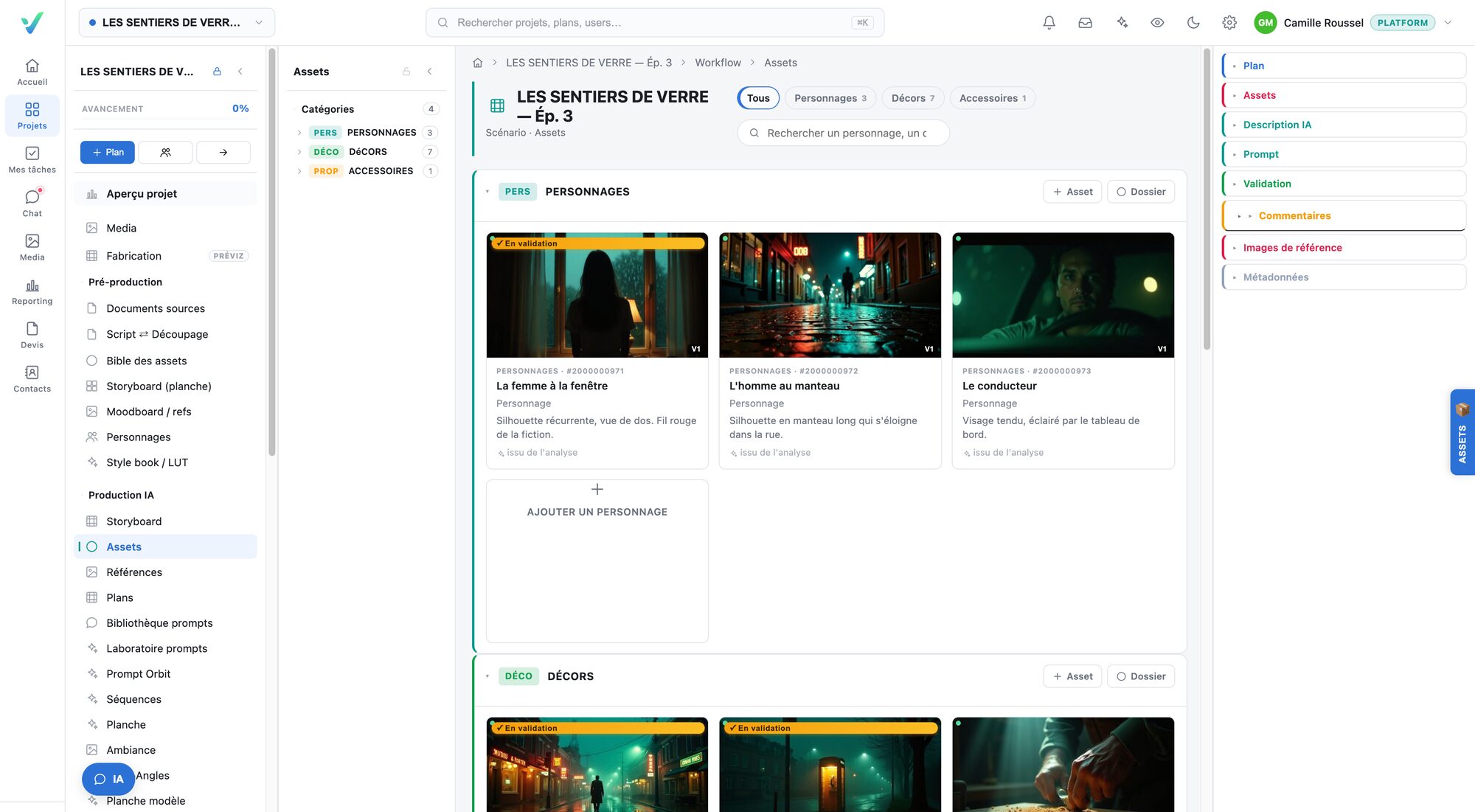Focus the global project search field
1475x812 pixels.
point(655,23)
